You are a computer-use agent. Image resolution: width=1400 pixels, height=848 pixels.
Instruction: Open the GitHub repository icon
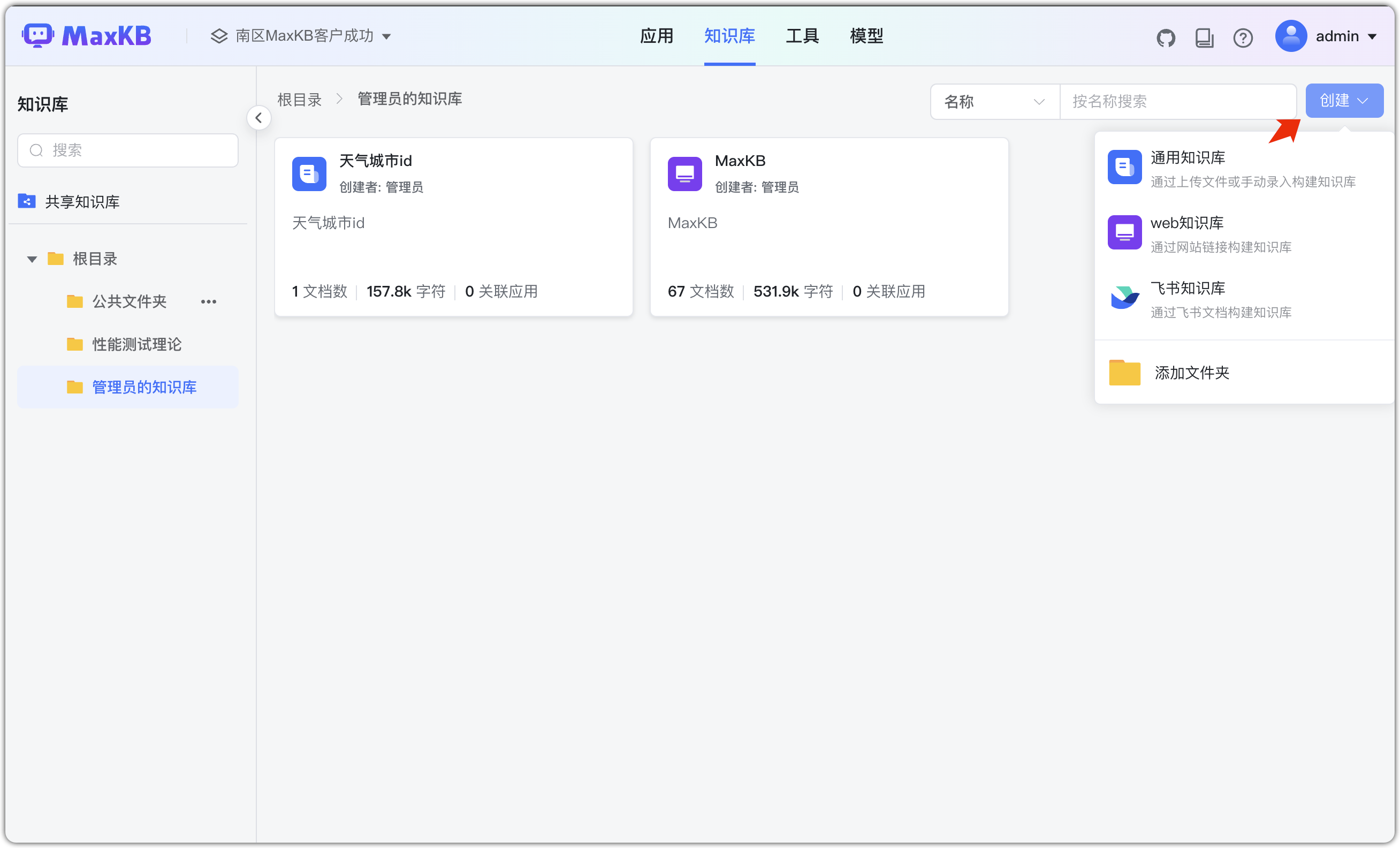(1166, 37)
